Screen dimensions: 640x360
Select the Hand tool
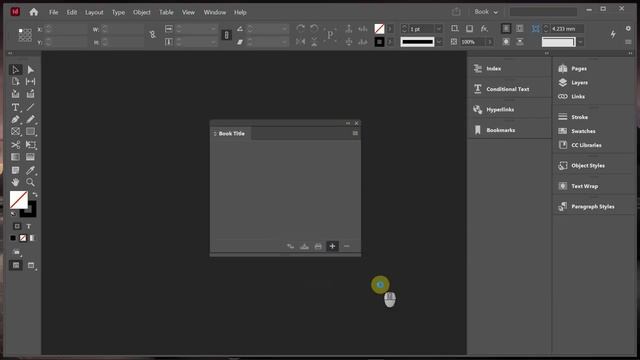click(x=16, y=182)
